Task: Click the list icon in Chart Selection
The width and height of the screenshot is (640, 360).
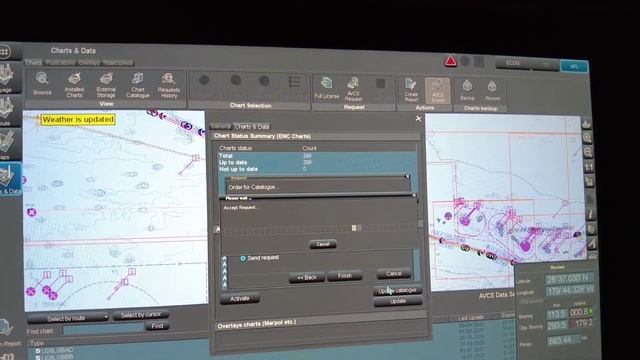Action: point(294,82)
